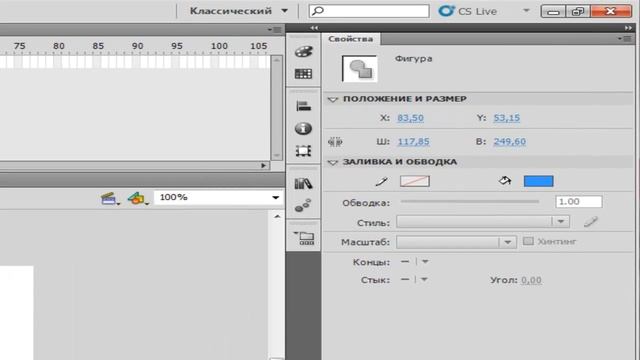Click the height value 249,60
This screenshot has width=640, height=360.
coord(509,142)
